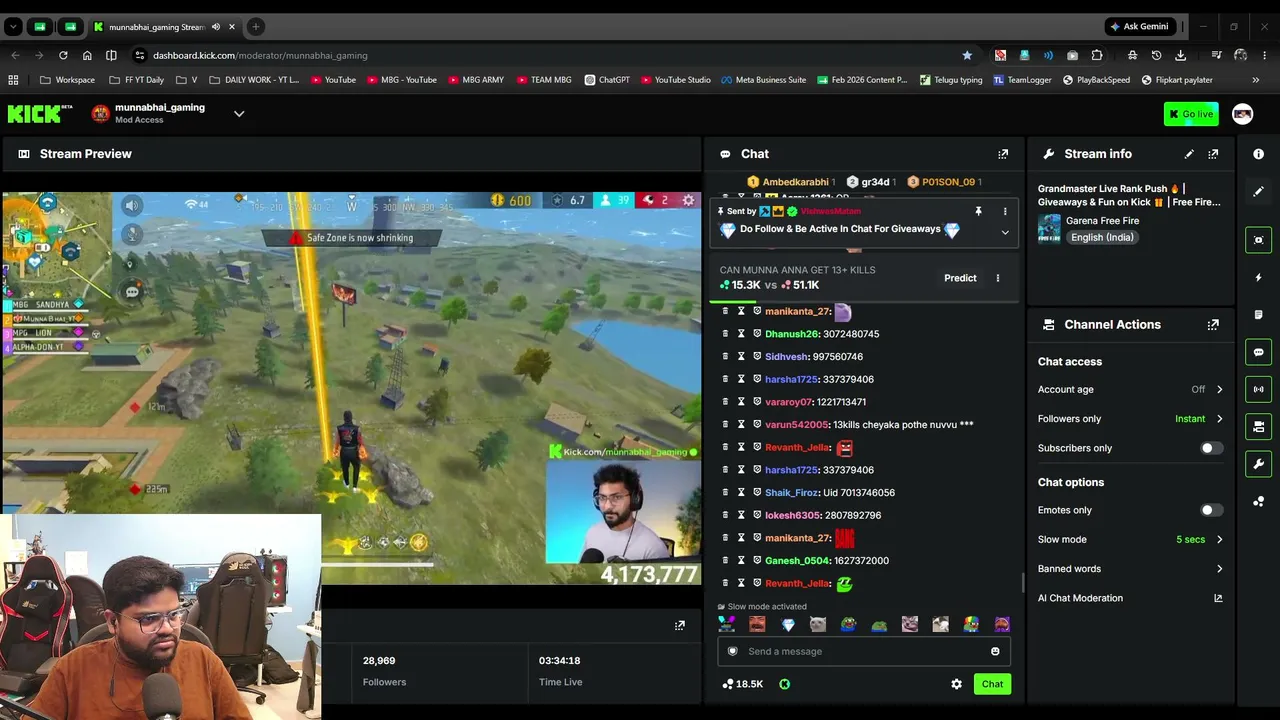
Task: Toggle Emotes only chat
Action: tap(1211, 510)
